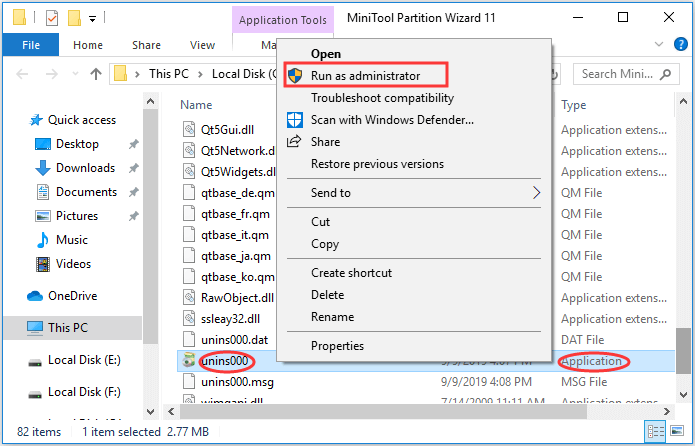Open the Customize Quick Access Toolbar dropdown
Screen dimensions: 695x446
tap(92, 19)
